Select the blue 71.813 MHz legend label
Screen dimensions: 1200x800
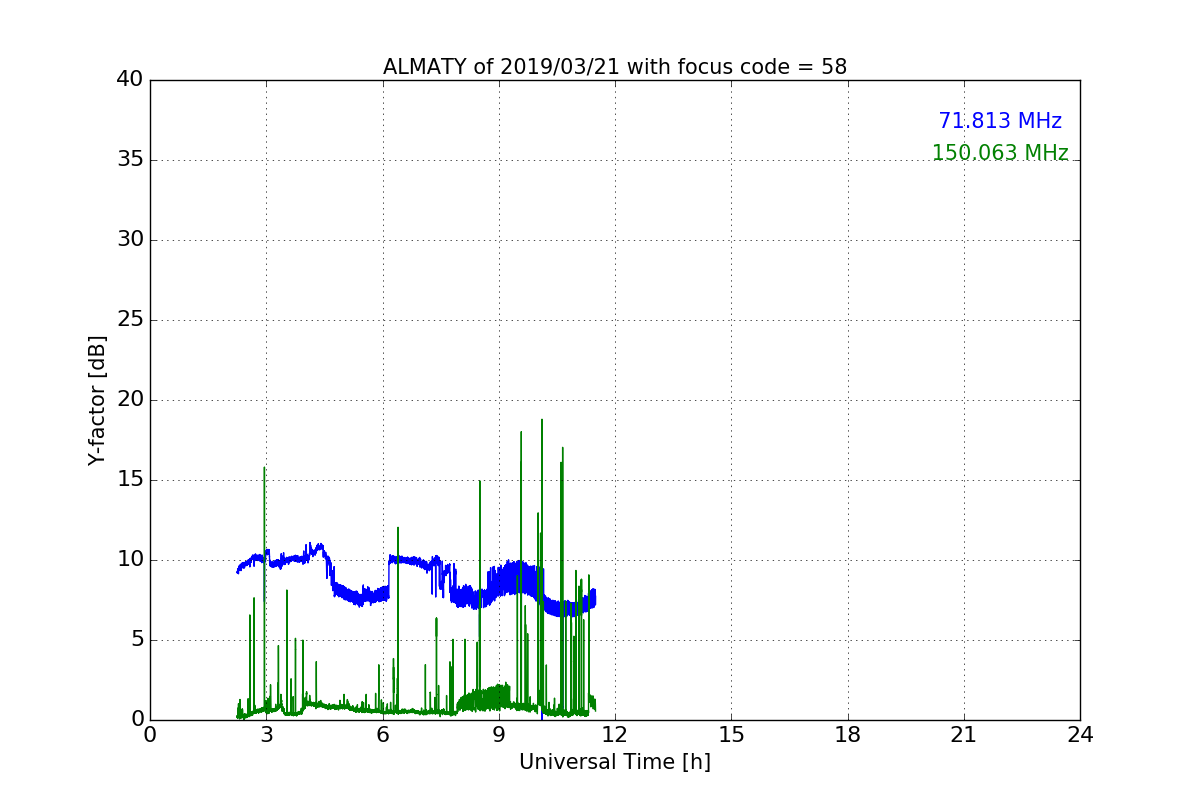pos(1000,121)
